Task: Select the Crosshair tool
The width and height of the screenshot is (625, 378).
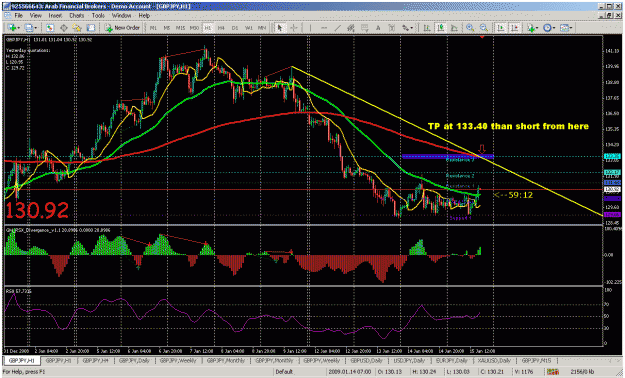Action: point(294,28)
